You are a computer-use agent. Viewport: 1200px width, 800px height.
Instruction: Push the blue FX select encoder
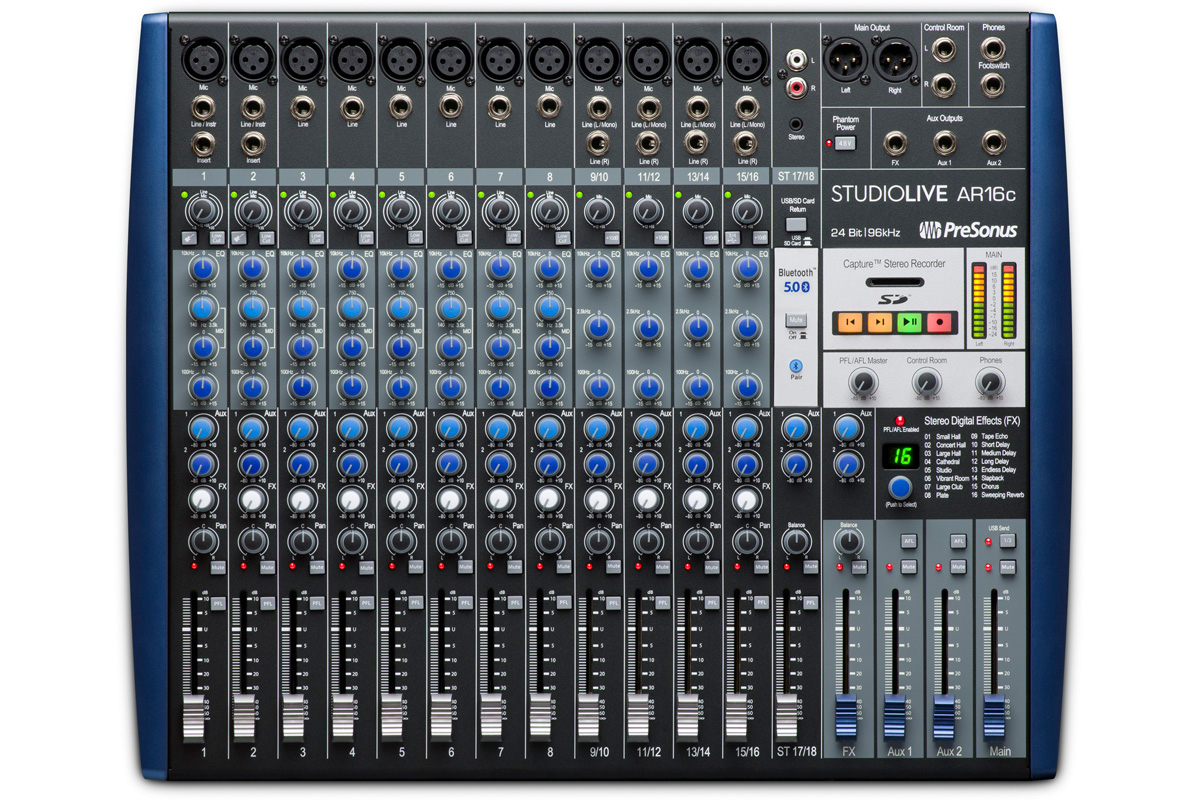tap(901, 488)
